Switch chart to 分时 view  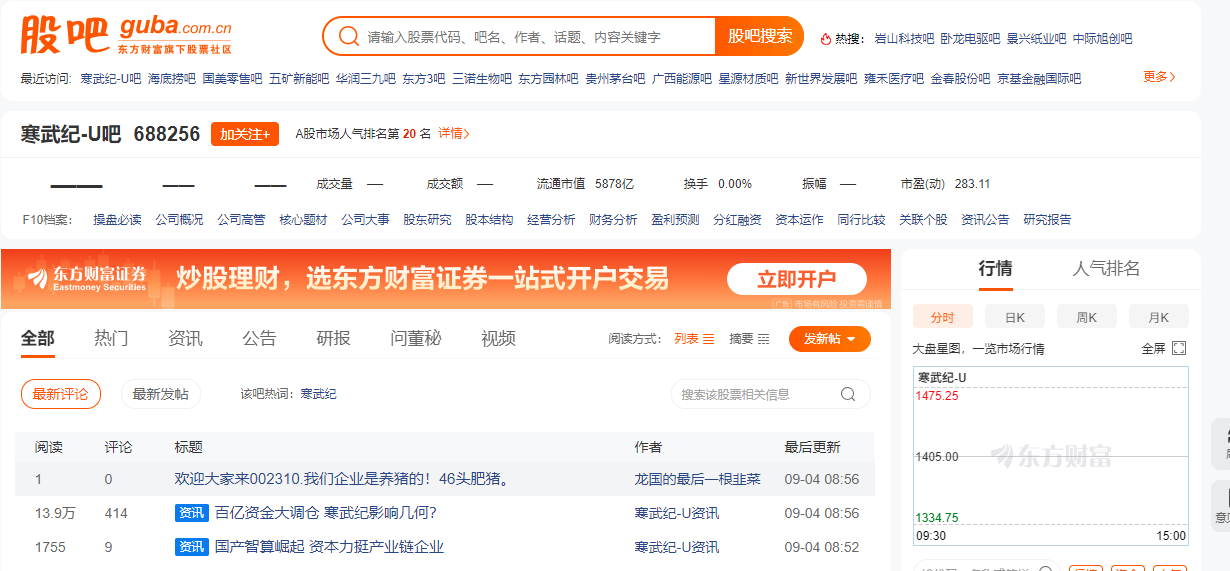point(943,317)
